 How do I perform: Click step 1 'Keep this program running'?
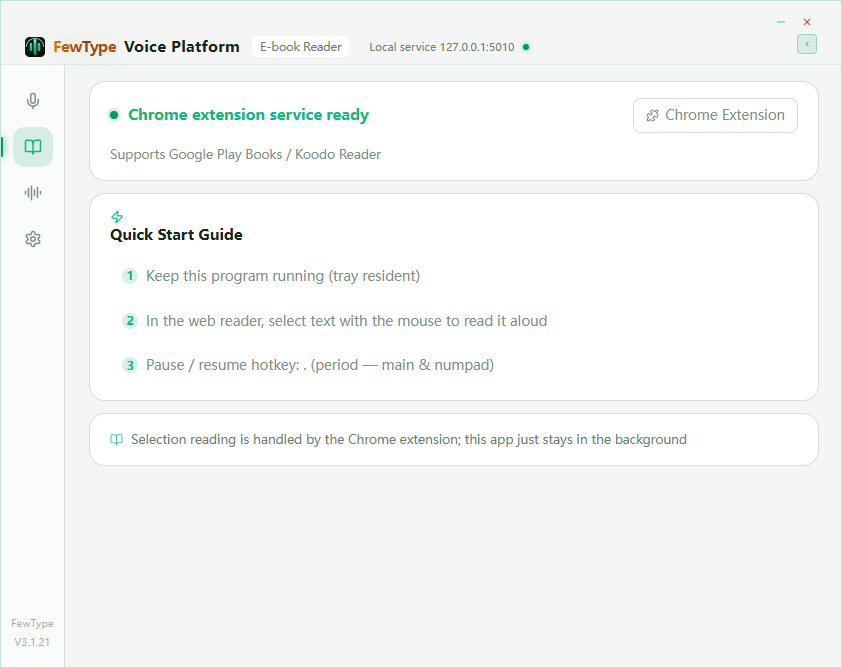(282, 276)
